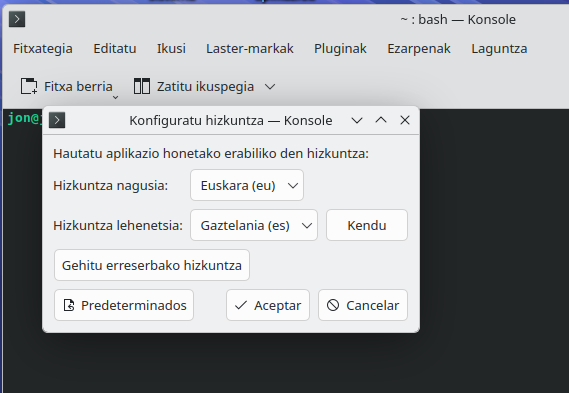Click the Zatitu ikuspegia toolbar label

pos(205,86)
